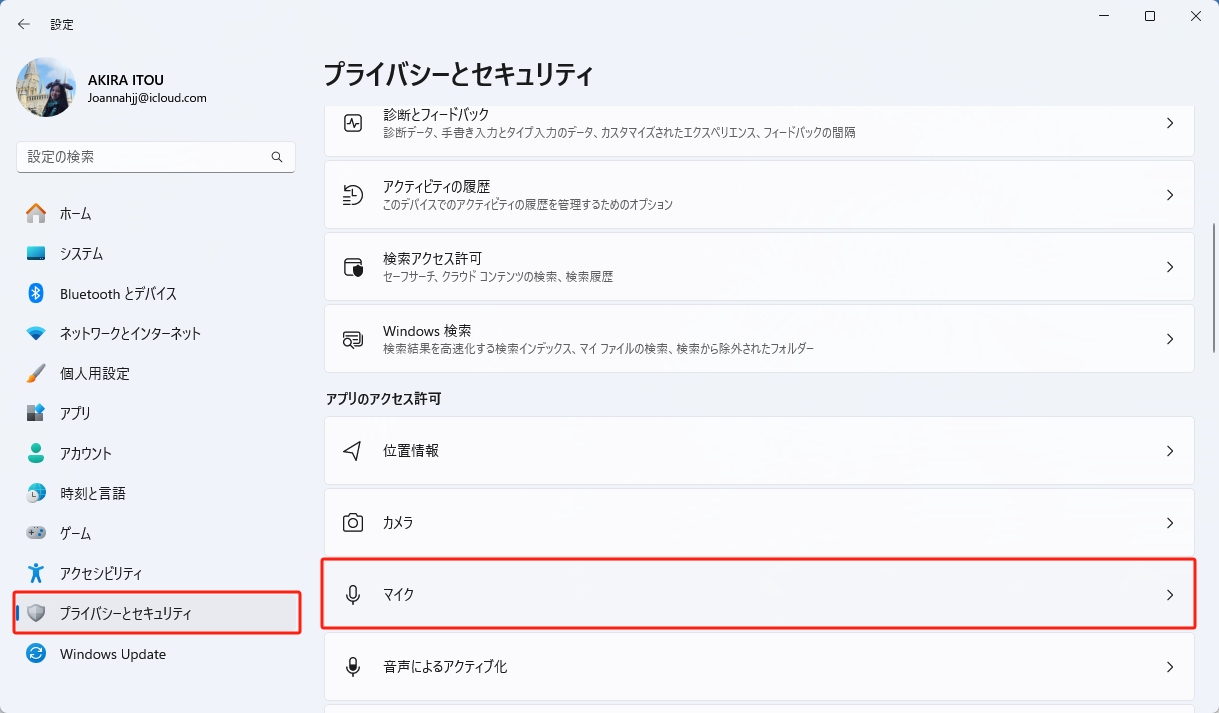The width and height of the screenshot is (1219, 713).
Task: Click the カメラ icon in the list
Action: 352,522
